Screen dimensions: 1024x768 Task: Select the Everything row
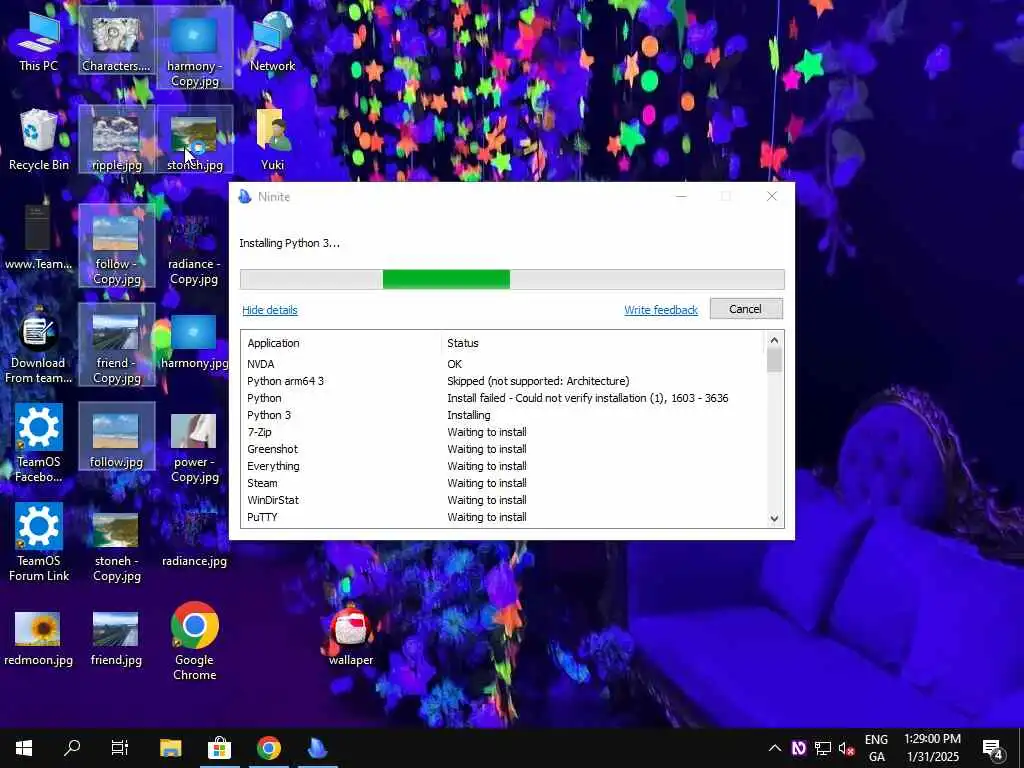(503, 466)
